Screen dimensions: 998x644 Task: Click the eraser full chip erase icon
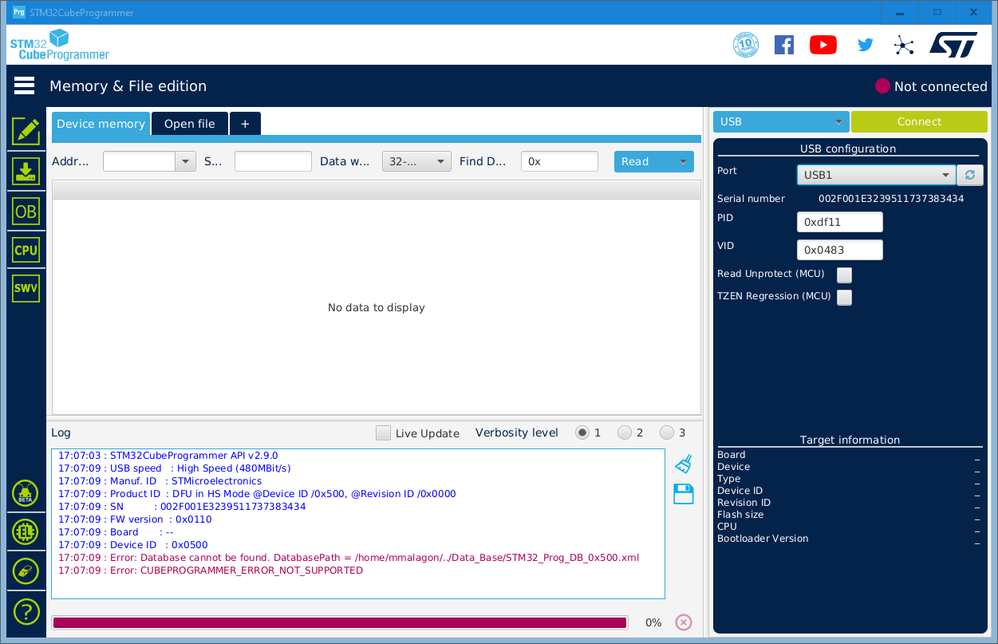point(25,571)
